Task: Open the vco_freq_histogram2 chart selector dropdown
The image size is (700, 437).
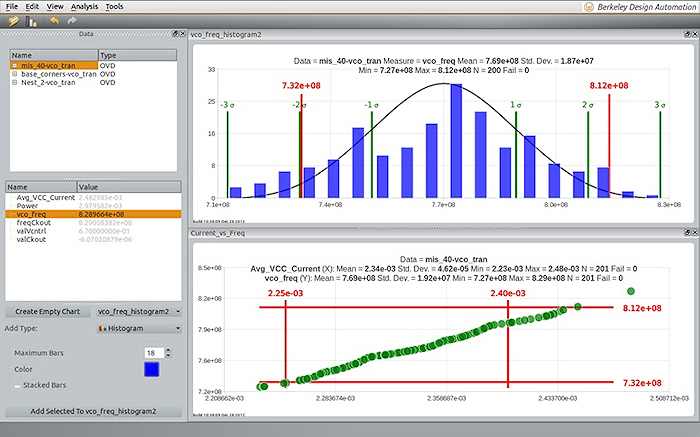Action: click(139, 311)
